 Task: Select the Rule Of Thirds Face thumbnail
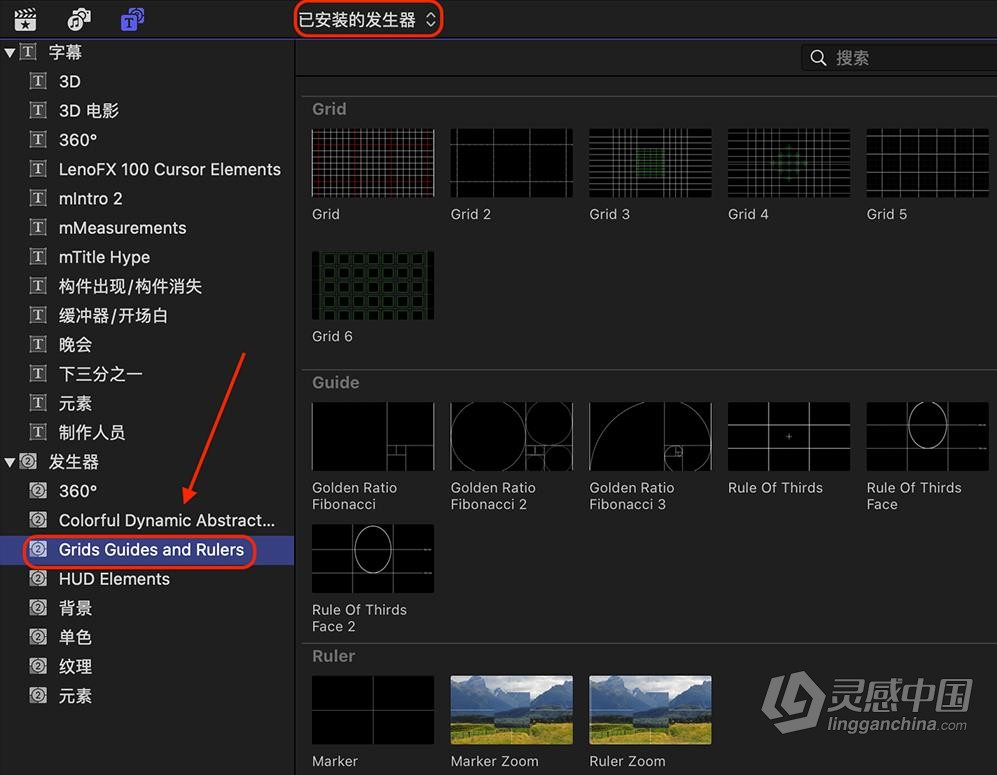(928, 436)
